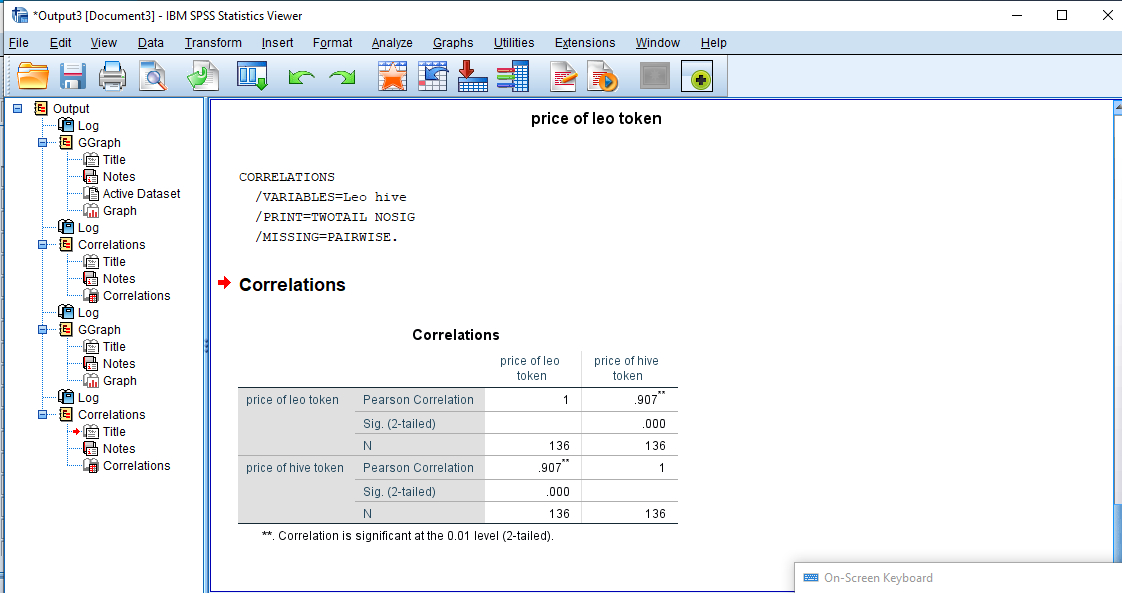Image resolution: width=1122 pixels, height=593 pixels.
Task: Print the output using the printer icon
Action: (112, 77)
